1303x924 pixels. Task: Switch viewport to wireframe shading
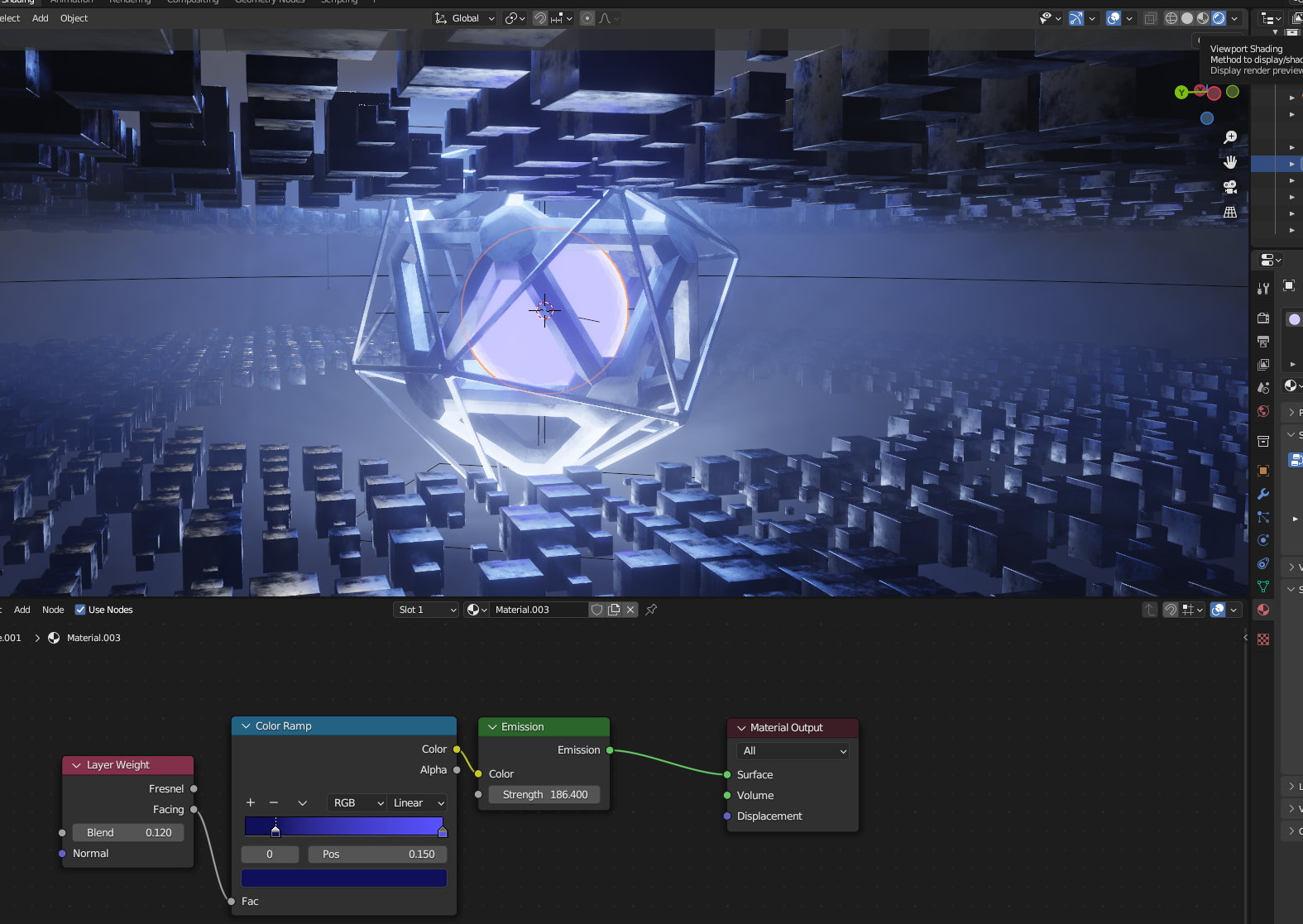[1171, 18]
